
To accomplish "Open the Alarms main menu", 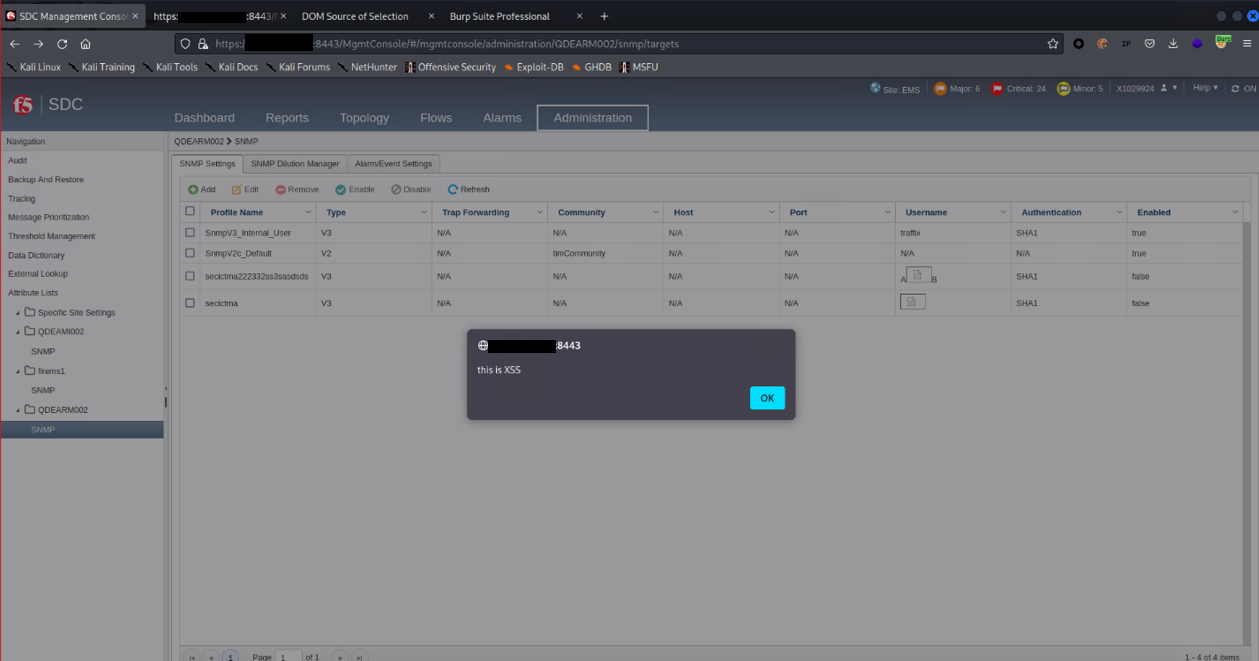I will point(502,118).
